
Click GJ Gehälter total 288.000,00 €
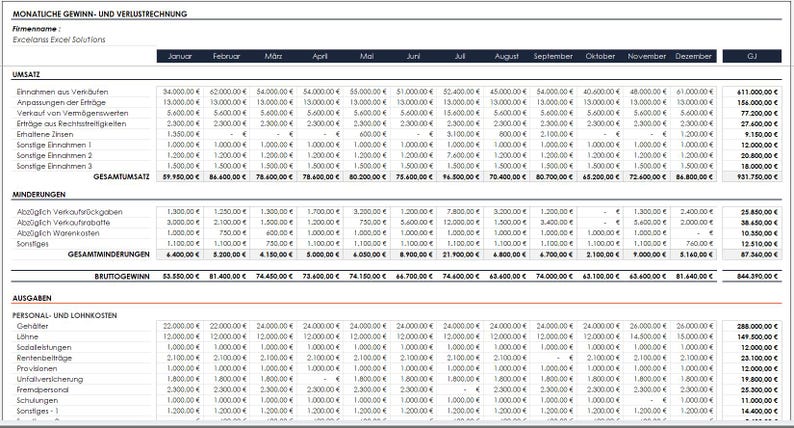[752, 327]
